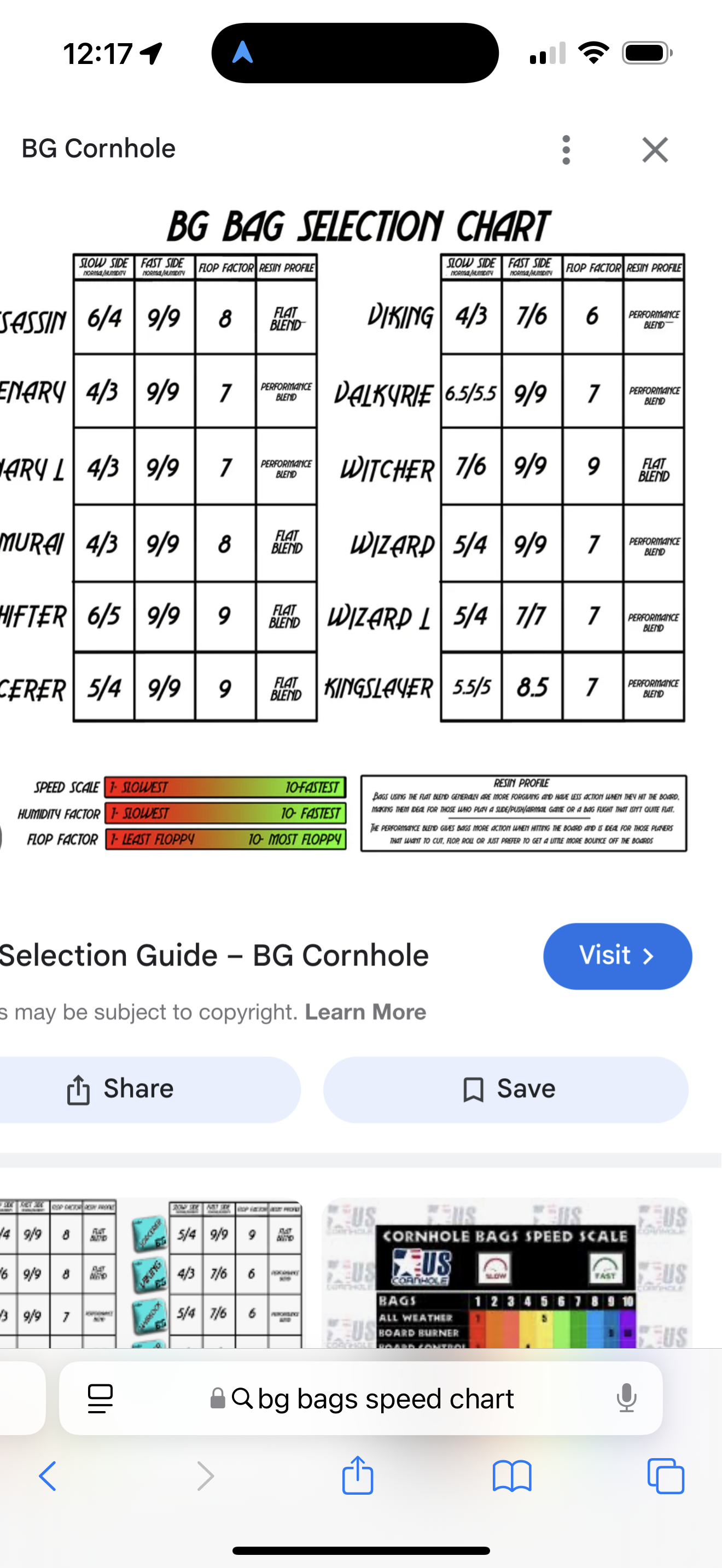This screenshot has width=722, height=1568.
Task: Open the US Cornhole speed scale thumbnail
Action: [506, 1273]
